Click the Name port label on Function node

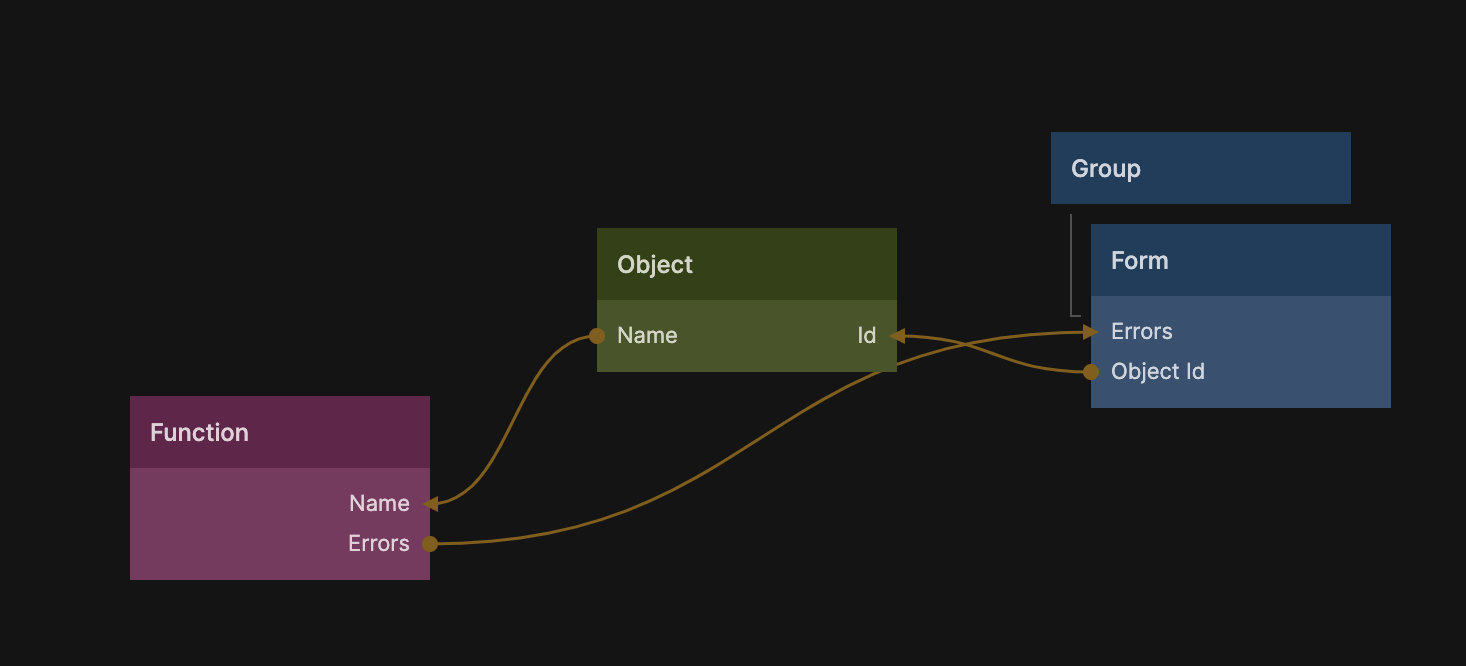click(379, 504)
